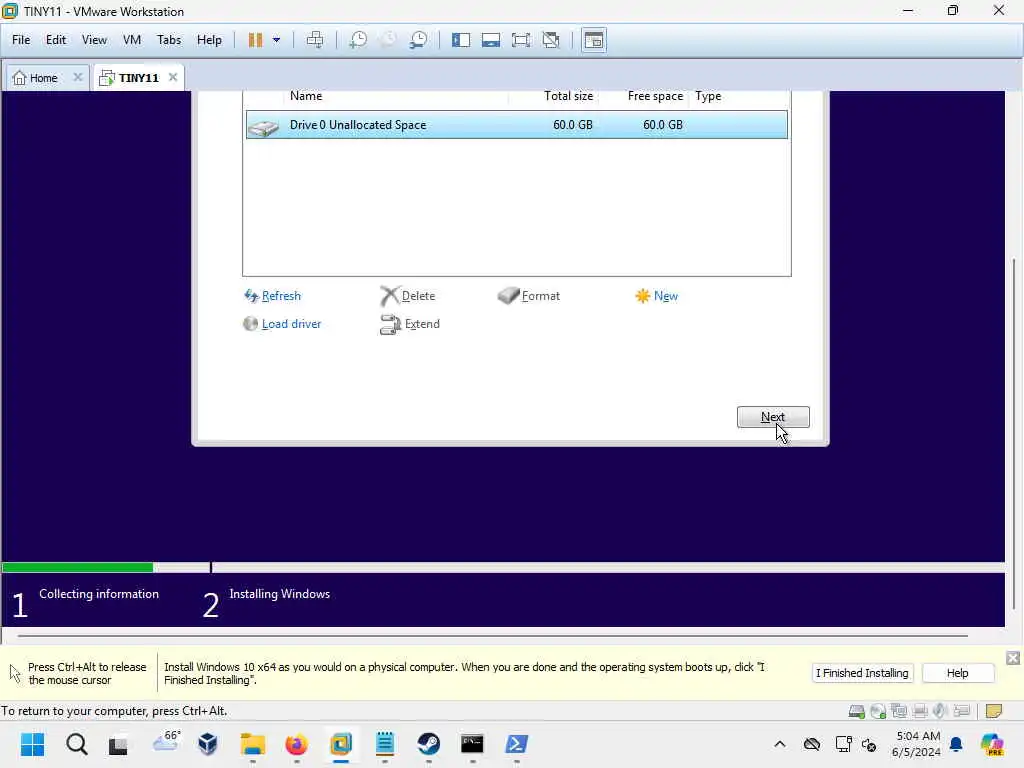
Task: Open Copilot preview icon in taskbar
Action: [992, 744]
